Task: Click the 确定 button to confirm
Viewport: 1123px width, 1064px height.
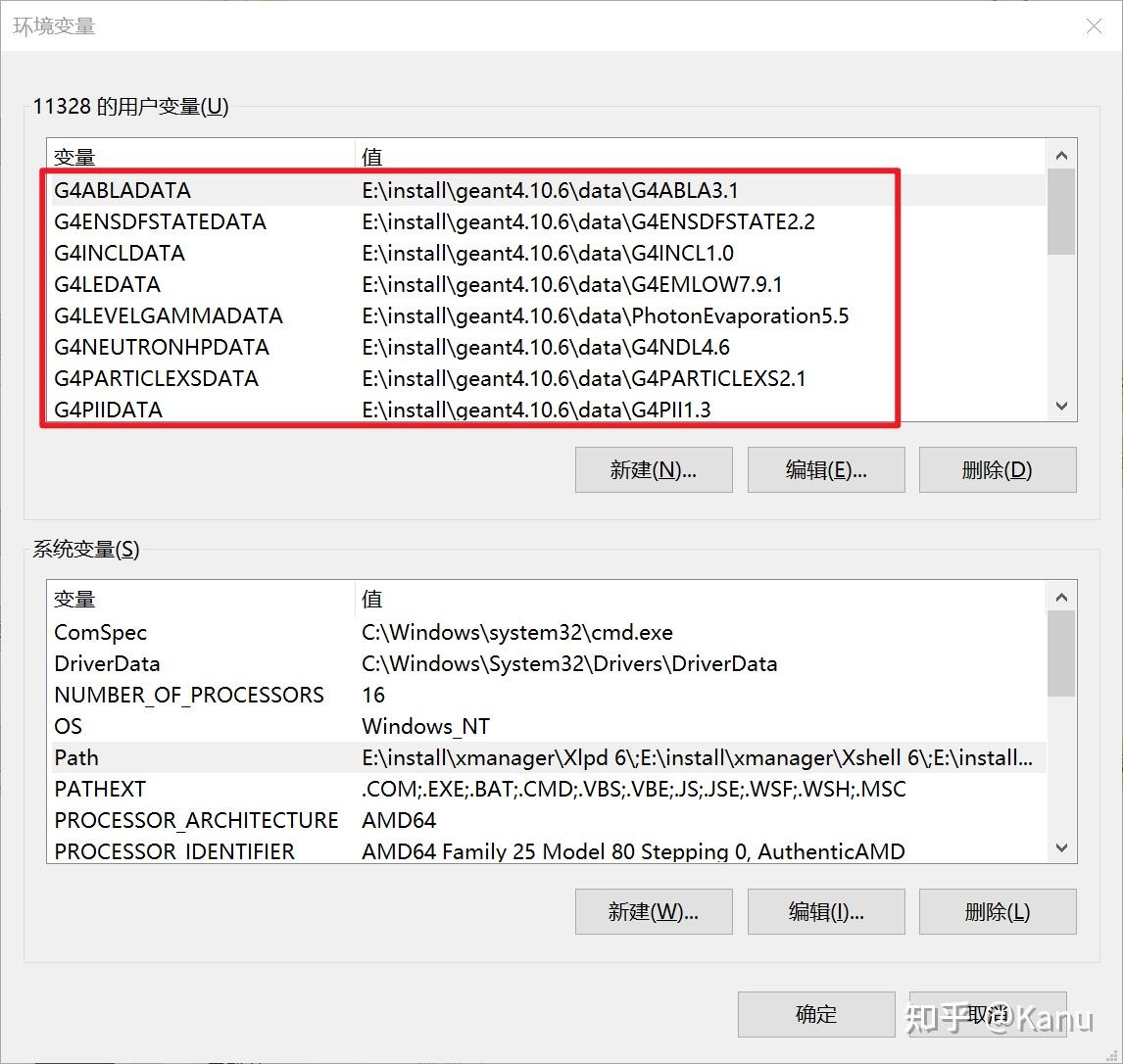Action: tap(815, 1014)
